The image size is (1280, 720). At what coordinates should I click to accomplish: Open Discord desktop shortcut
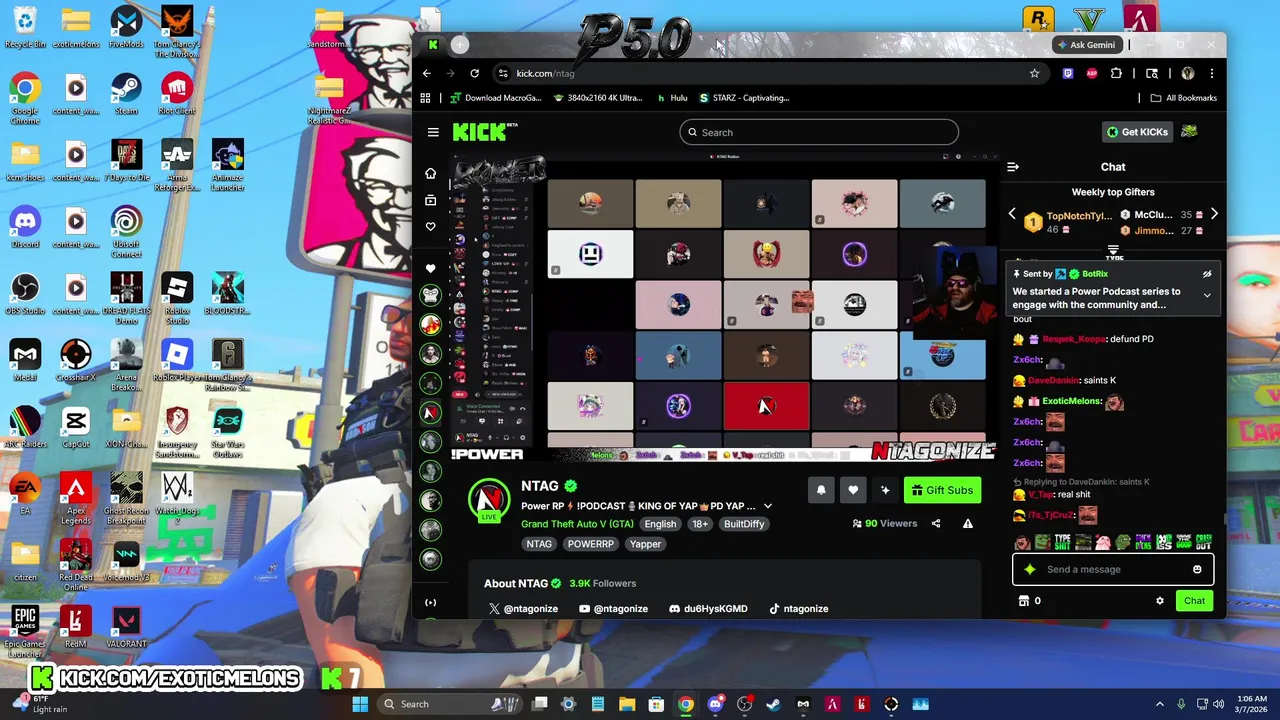tap(25, 228)
